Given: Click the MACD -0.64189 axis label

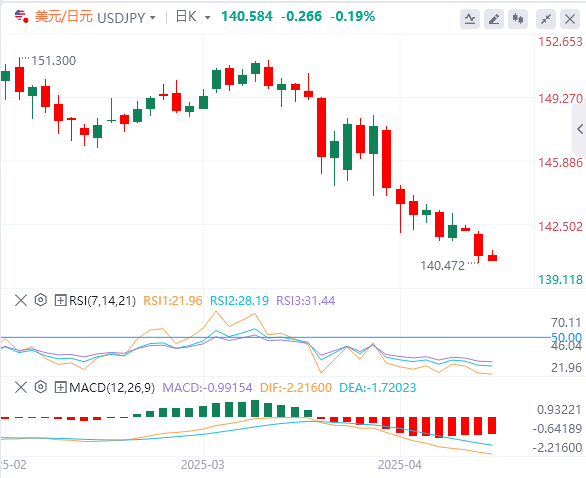Looking at the screenshot, I should [557, 429].
